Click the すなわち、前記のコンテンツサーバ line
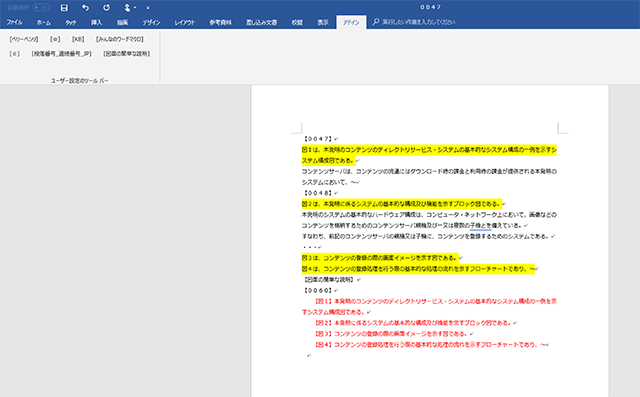Image resolution: width=640 pixels, height=397 pixels. click(427, 236)
